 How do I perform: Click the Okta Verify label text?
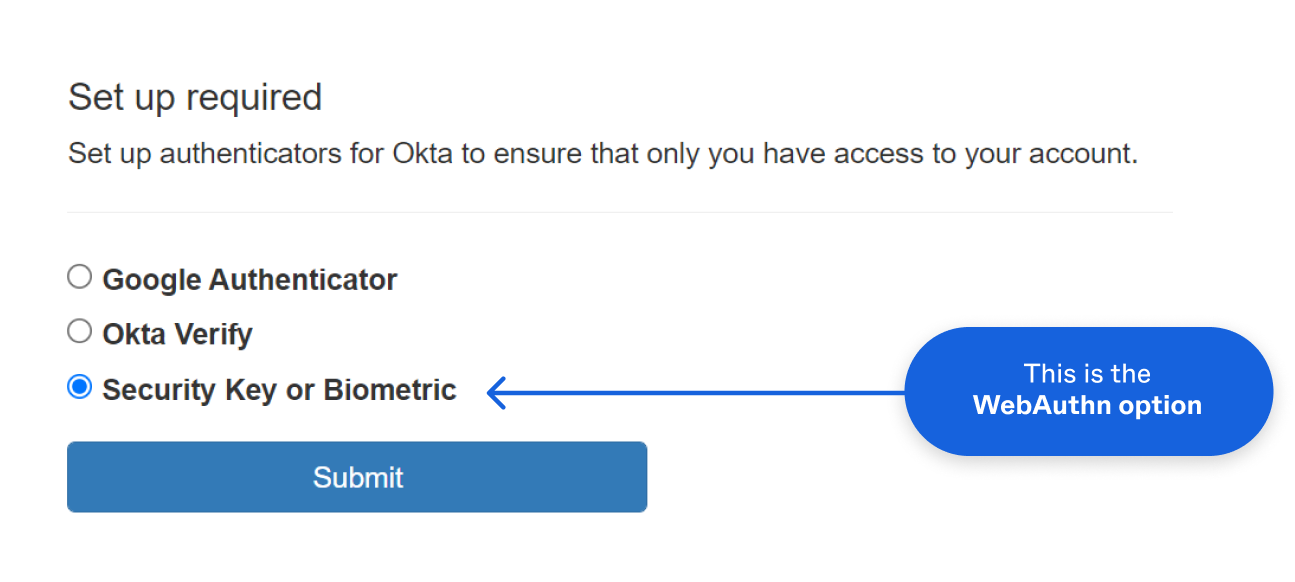(x=176, y=333)
